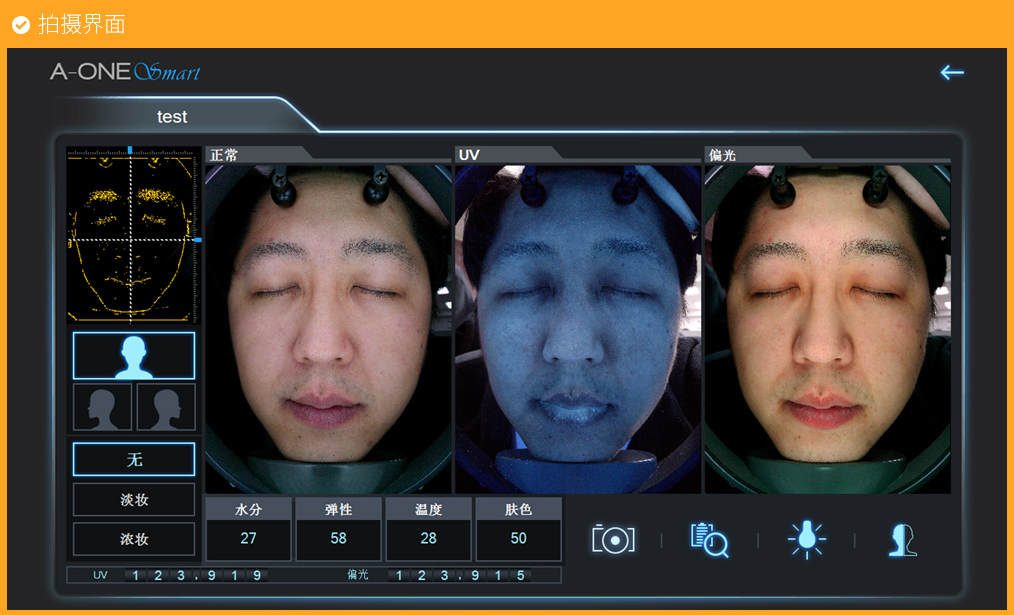Select the 无 makeup option
1014x615 pixels.
134,459
